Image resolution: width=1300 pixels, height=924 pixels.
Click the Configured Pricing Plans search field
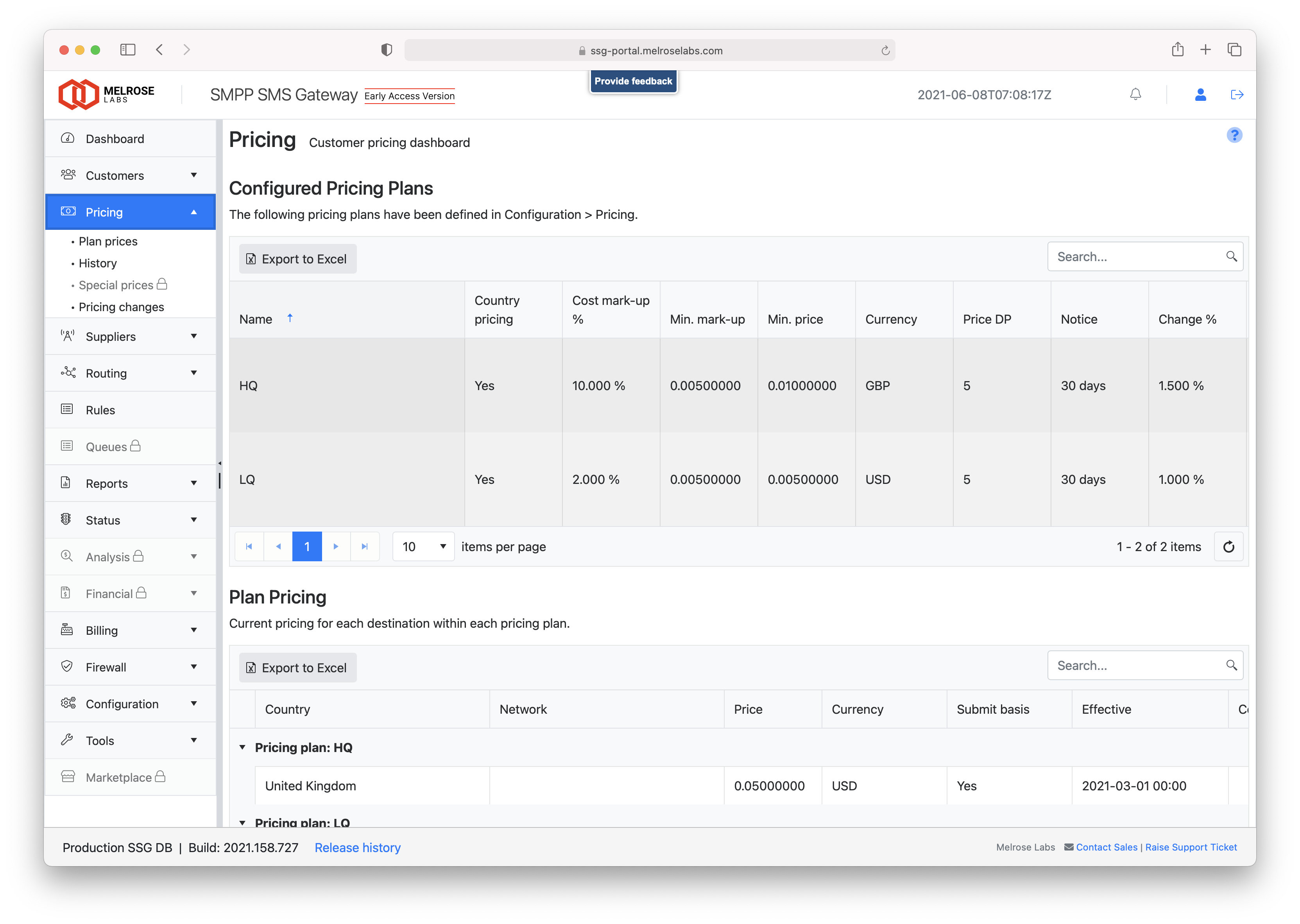click(x=1137, y=257)
